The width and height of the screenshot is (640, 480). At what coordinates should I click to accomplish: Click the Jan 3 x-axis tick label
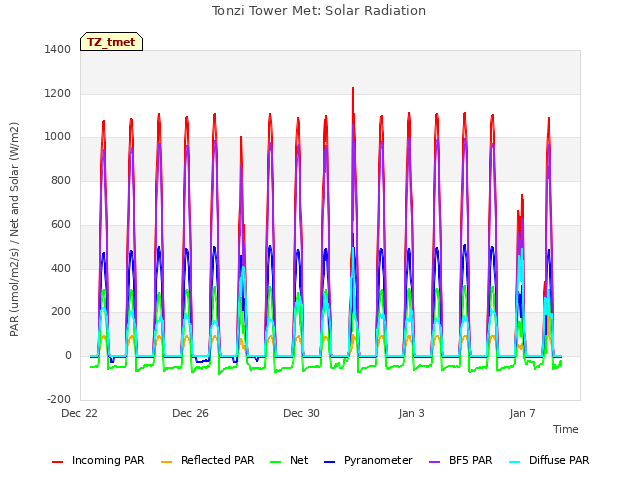[x=411, y=413]
